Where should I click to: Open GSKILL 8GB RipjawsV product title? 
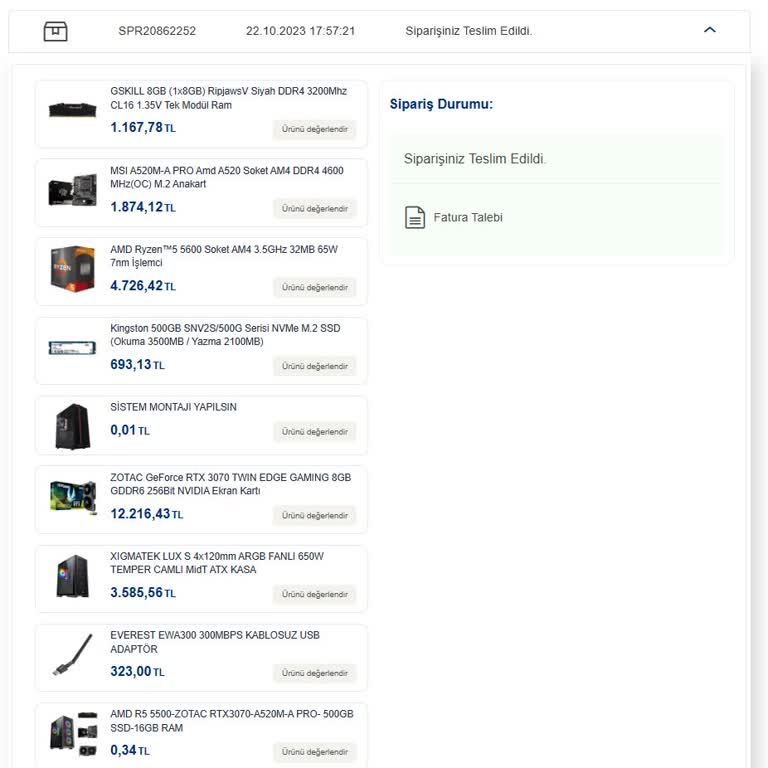[x=228, y=98]
